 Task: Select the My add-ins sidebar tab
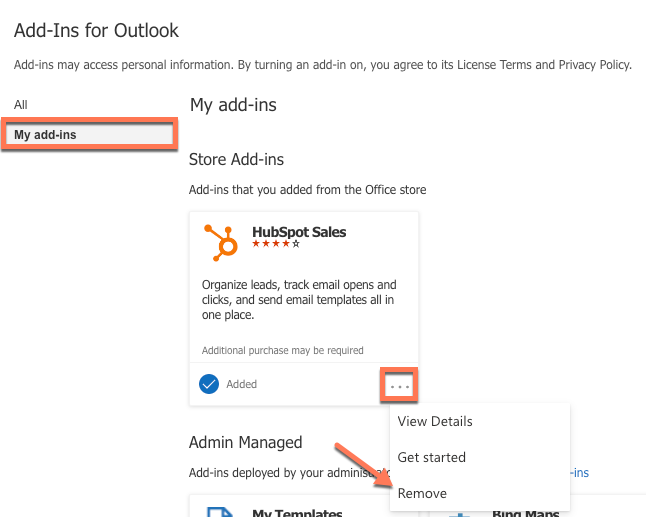pos(90,134)
